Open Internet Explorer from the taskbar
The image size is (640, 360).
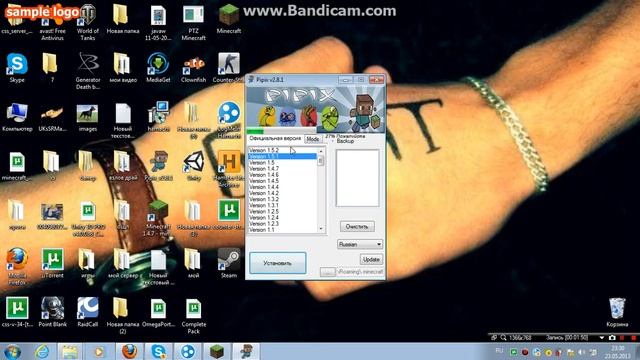coord(42,351)
